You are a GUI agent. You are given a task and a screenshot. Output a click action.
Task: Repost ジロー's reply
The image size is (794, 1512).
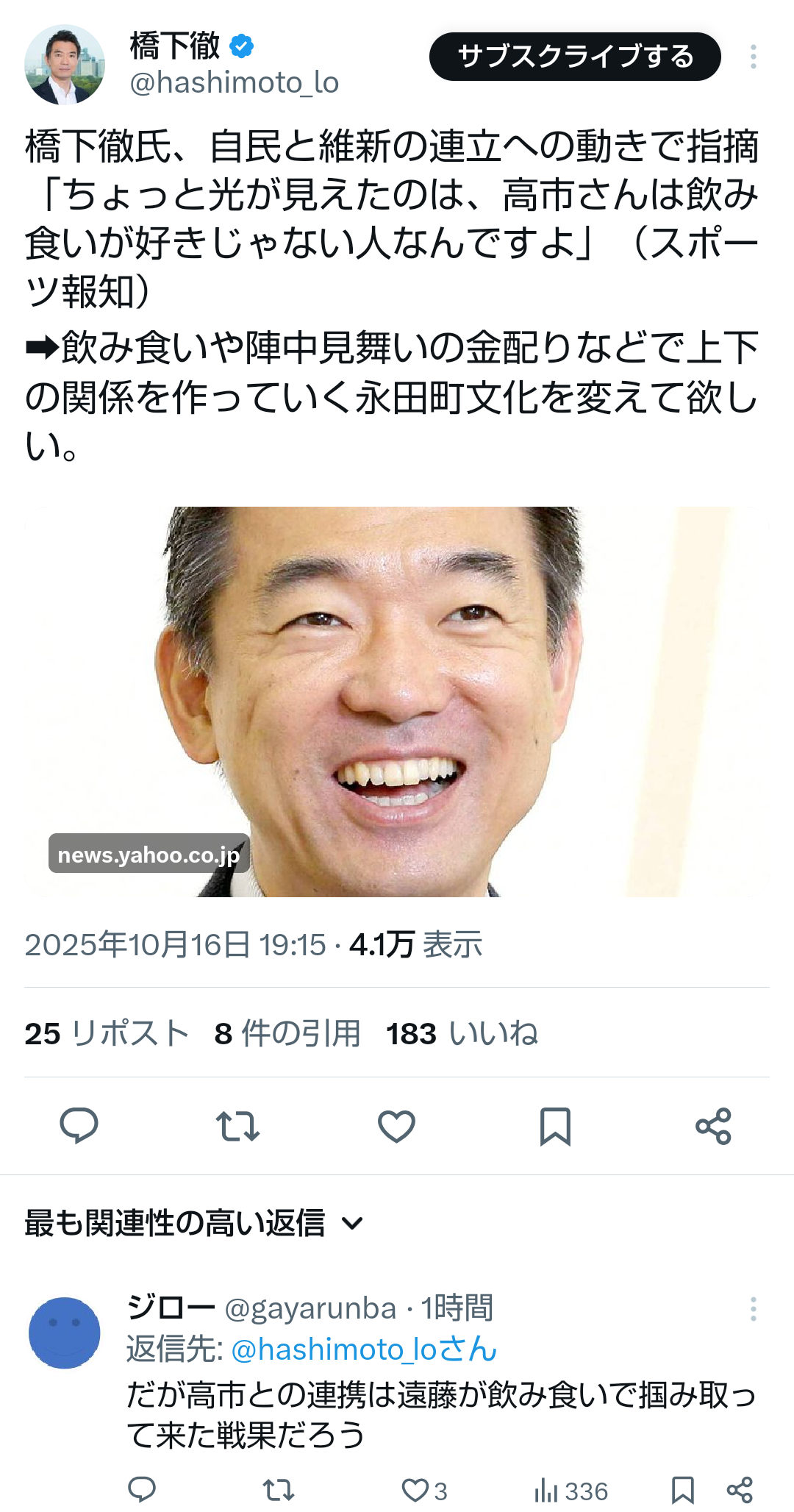point(279,1491)
